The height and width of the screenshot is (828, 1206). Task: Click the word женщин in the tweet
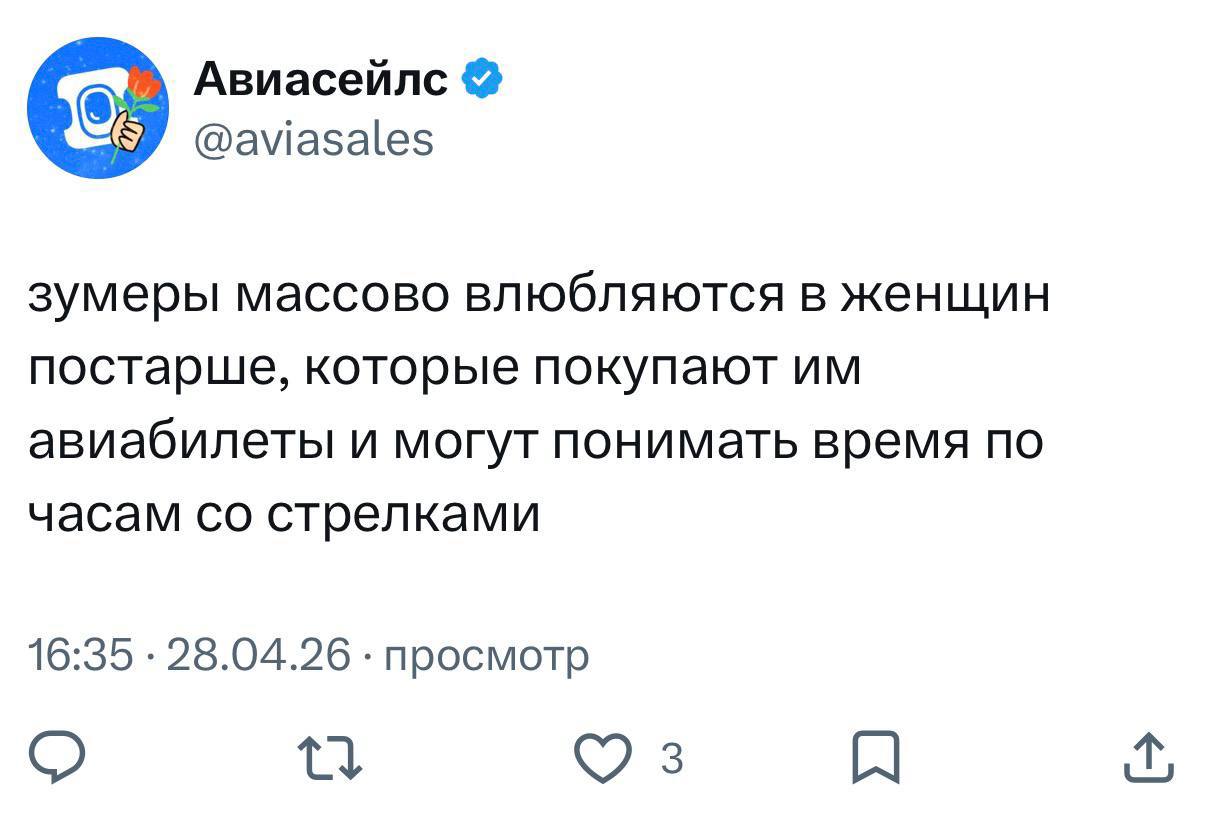944,298
